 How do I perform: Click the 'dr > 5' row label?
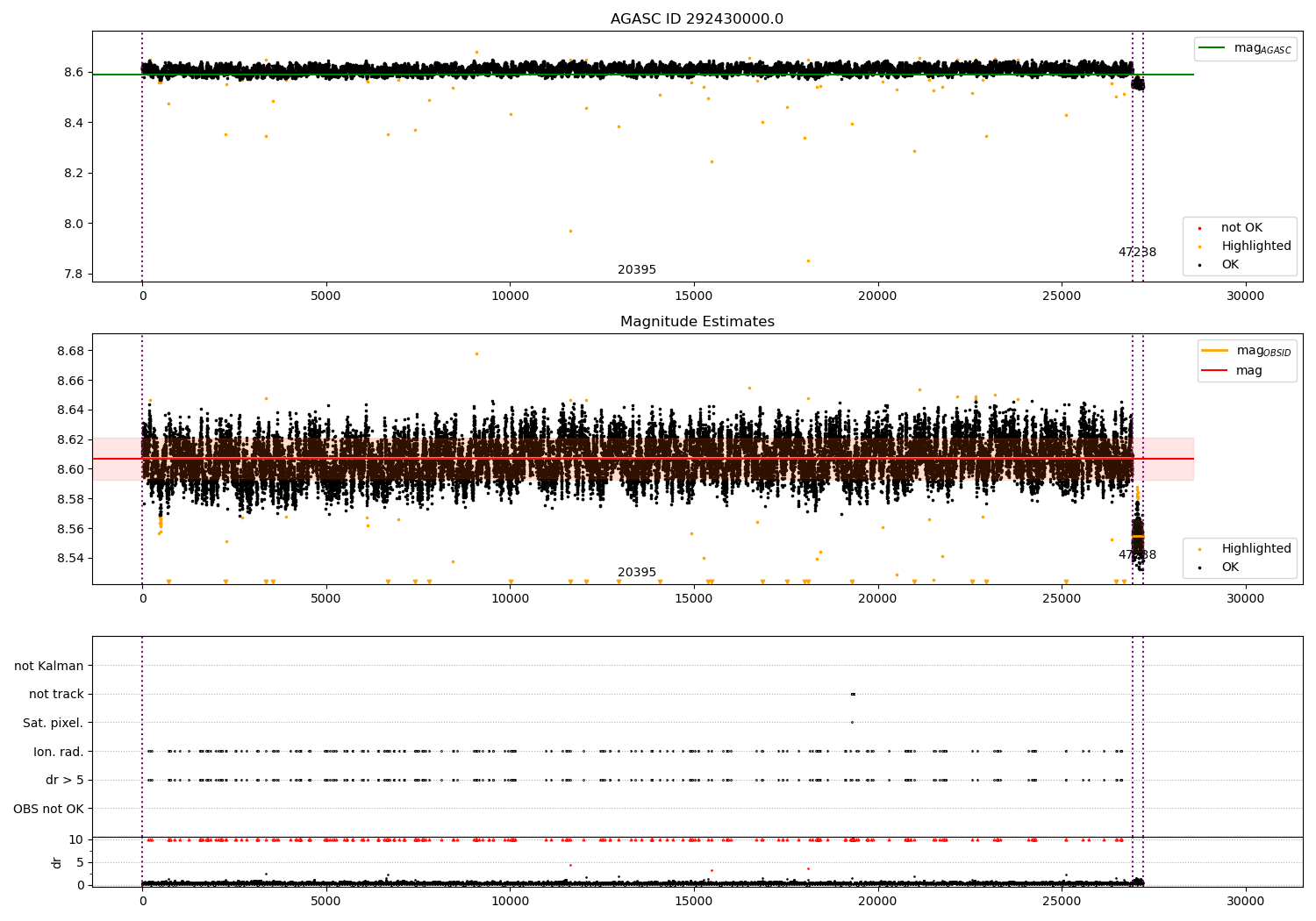click(x=64, y=780)
